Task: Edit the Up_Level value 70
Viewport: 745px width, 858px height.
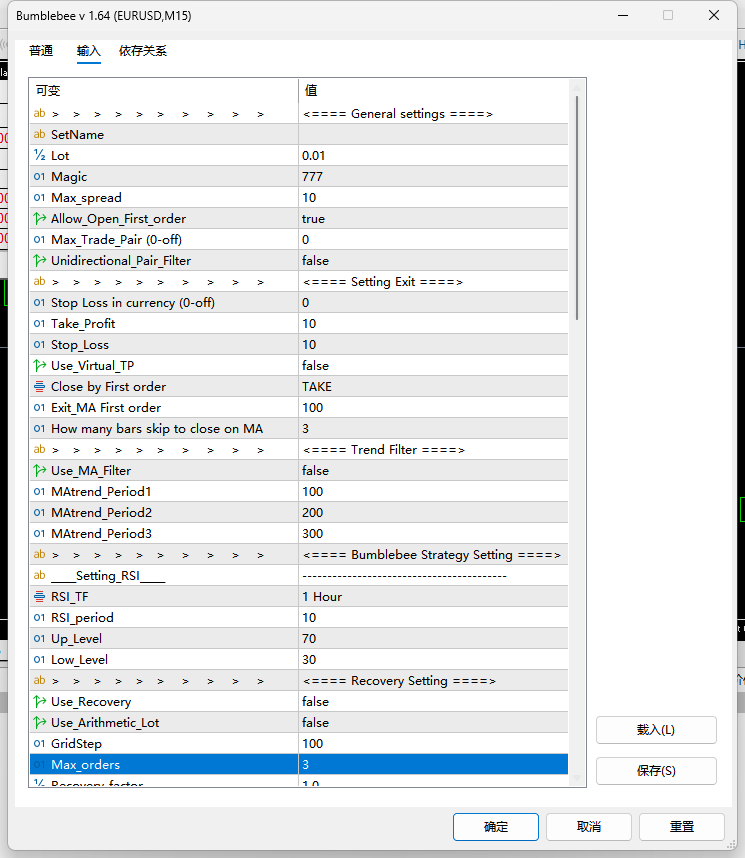Action: coord(434,639)
